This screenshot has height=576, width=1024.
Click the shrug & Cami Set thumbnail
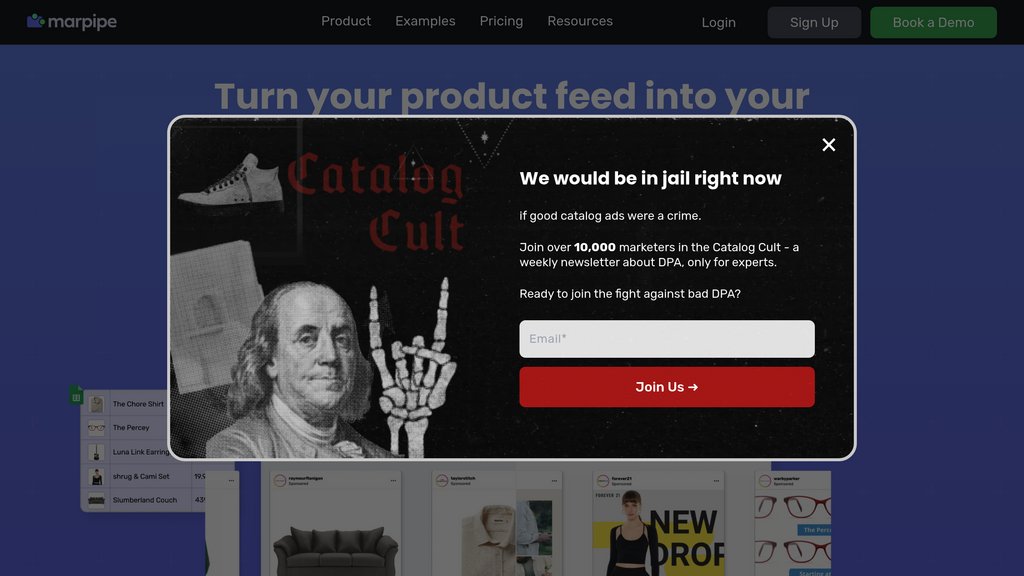tap(97, 477)
